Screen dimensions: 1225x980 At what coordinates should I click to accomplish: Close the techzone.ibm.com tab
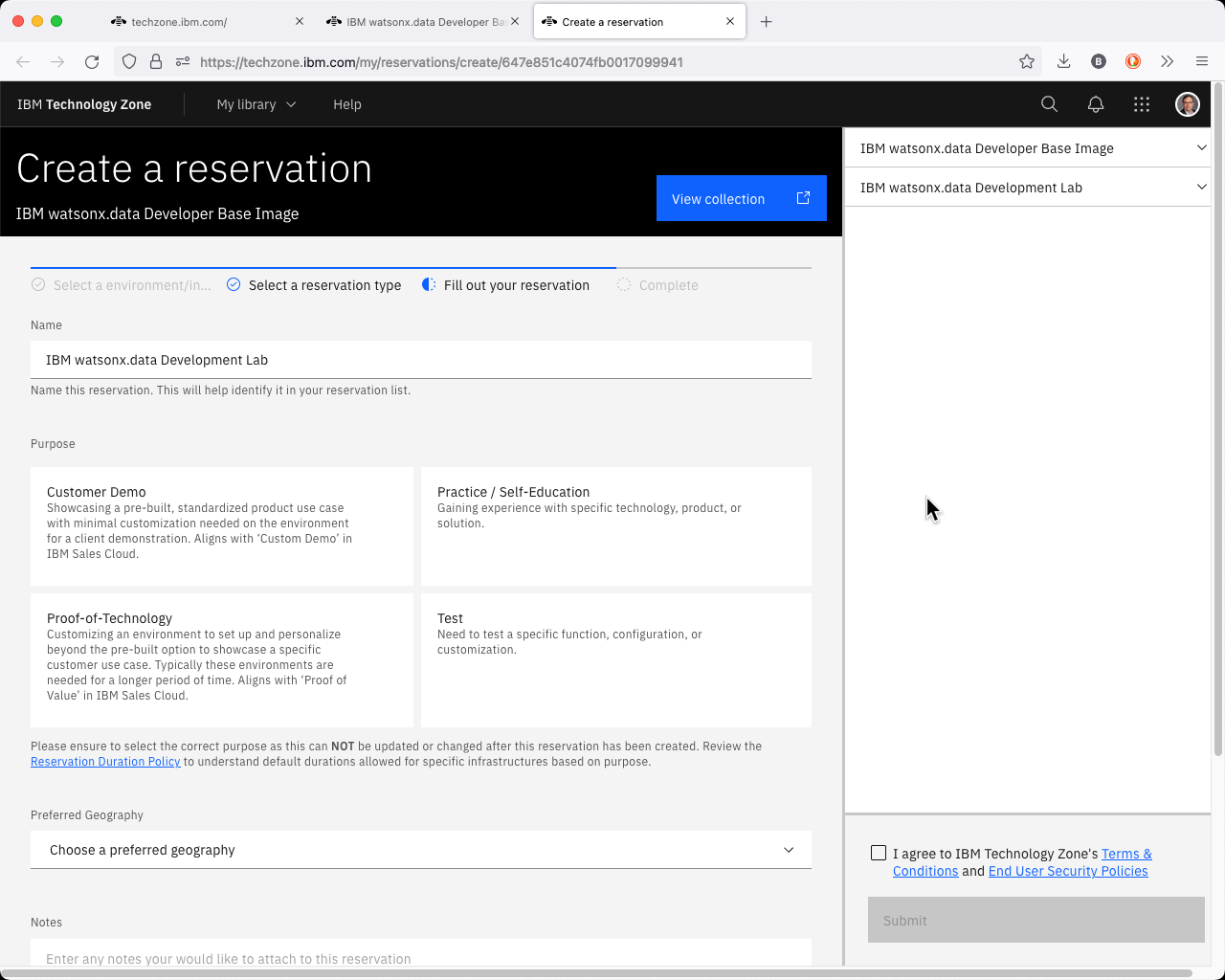point(300,21)
